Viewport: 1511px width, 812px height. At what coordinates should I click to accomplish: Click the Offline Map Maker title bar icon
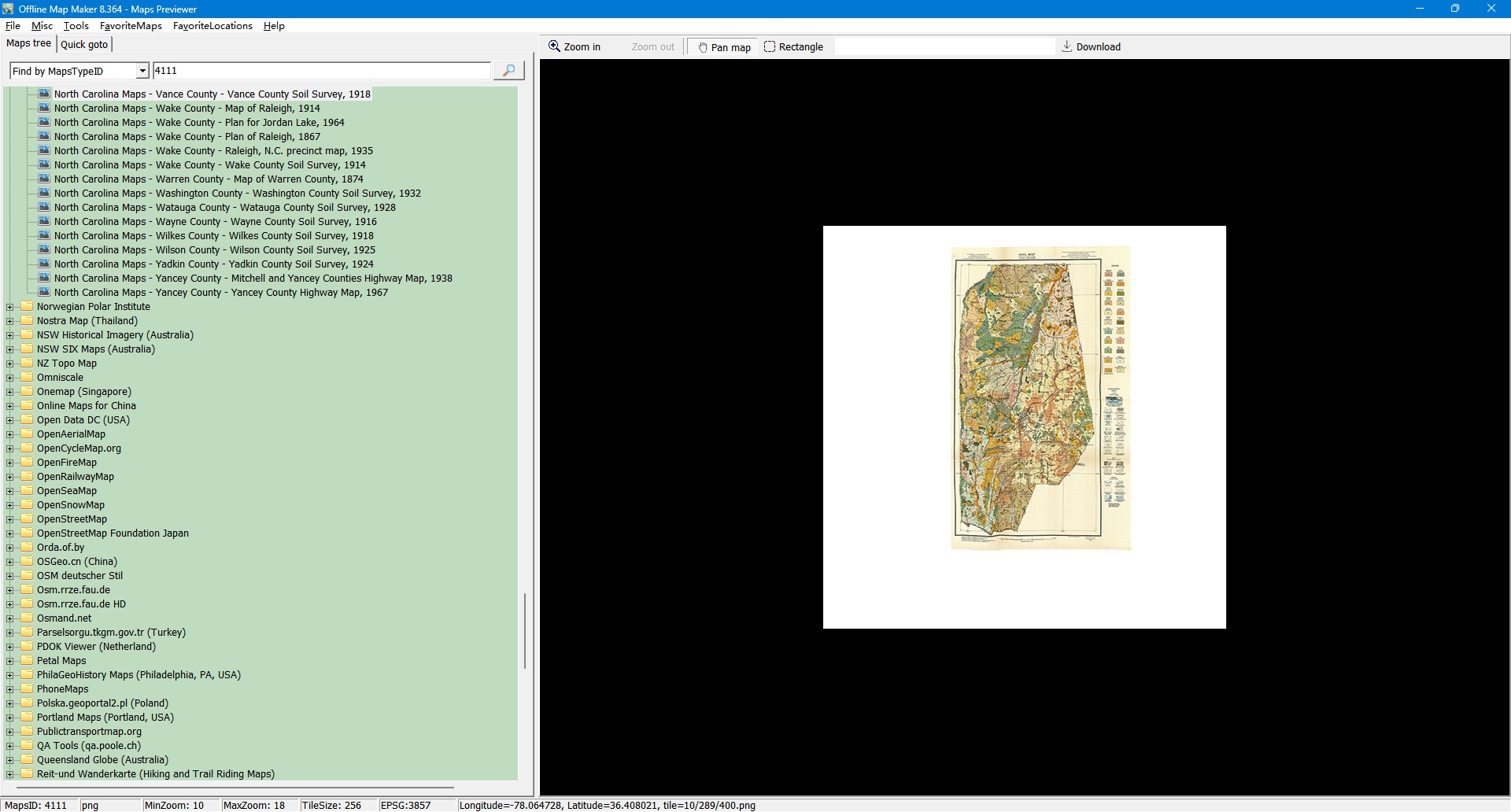click(8, 9)
